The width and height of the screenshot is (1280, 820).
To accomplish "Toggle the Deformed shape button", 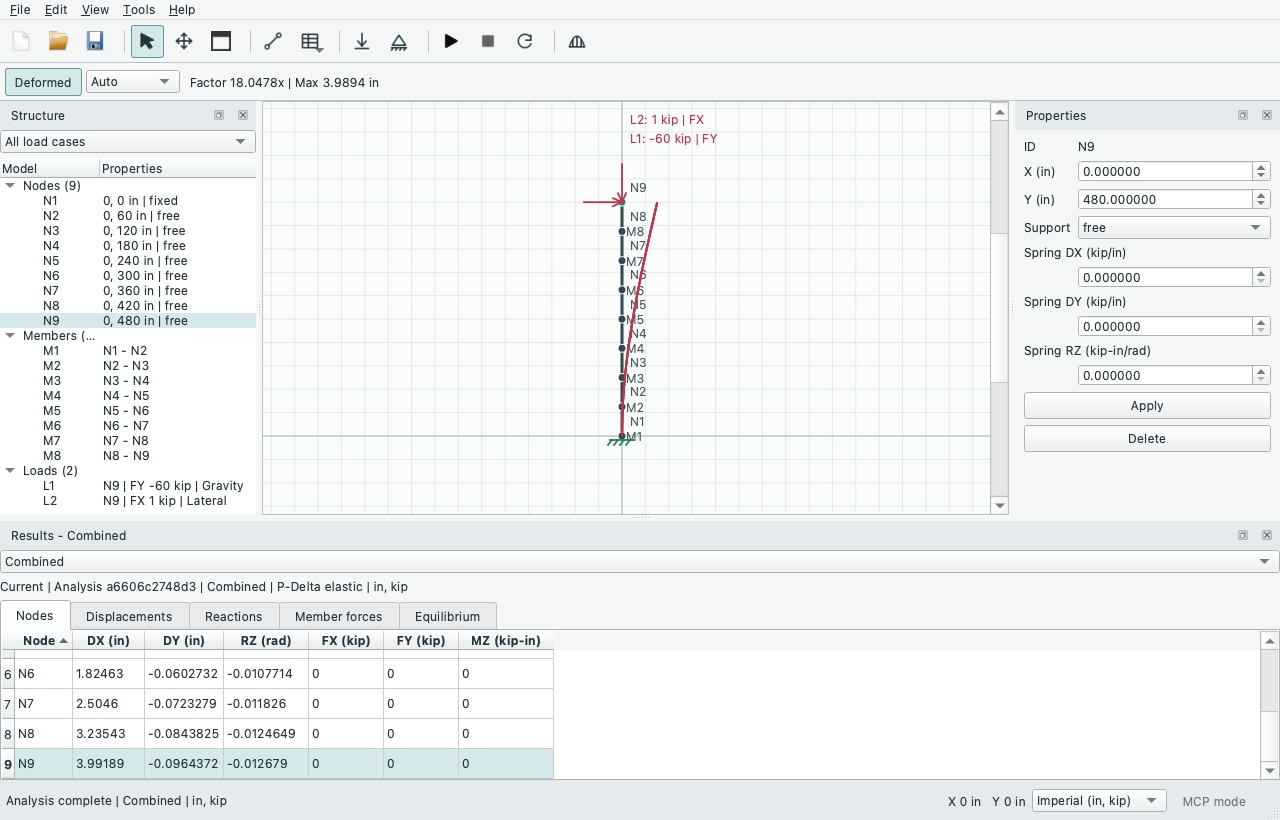I will coord(43,82).
